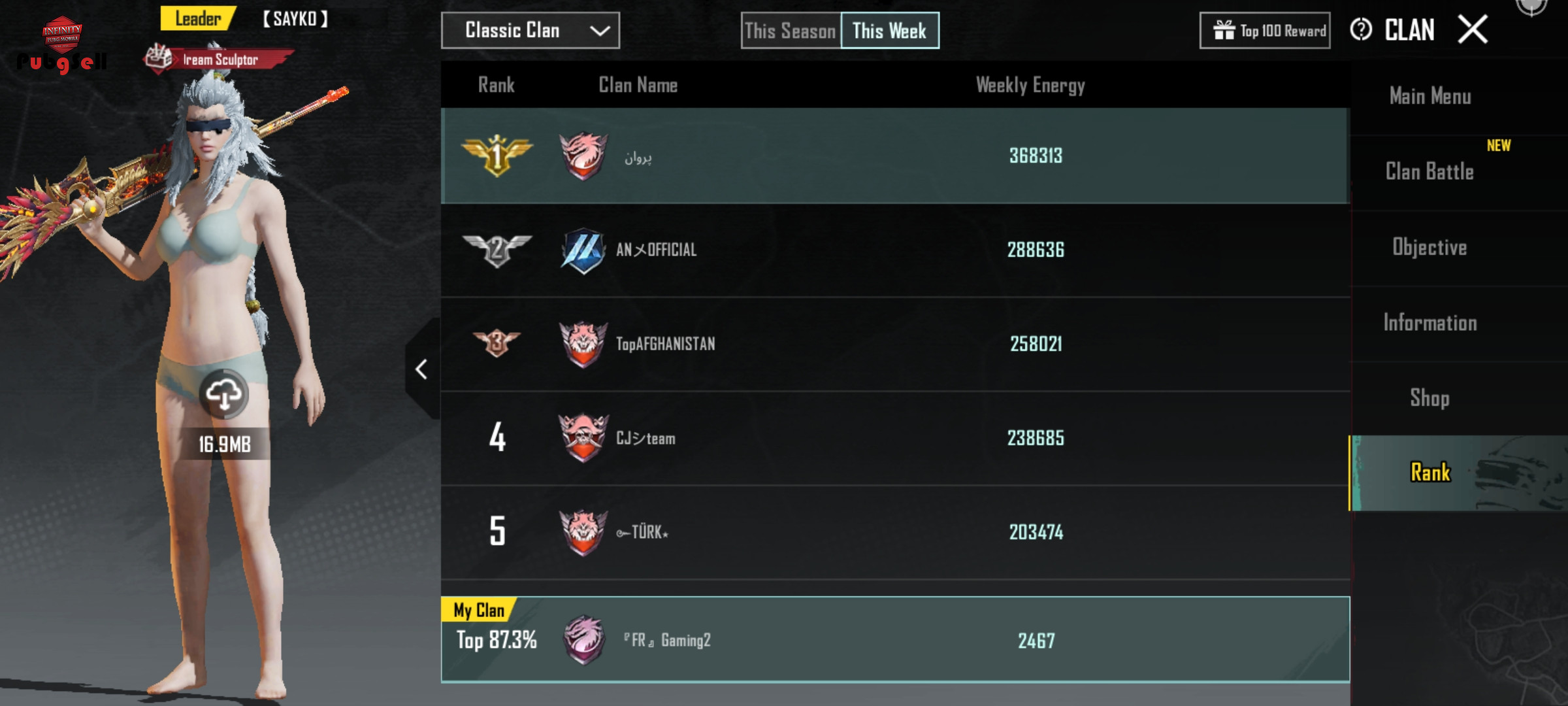Click TopAFGHANISTAN clan badge icon
The width and height of the screenshot is (1568, 706).
pyautogui.click(x=583, y=344)
